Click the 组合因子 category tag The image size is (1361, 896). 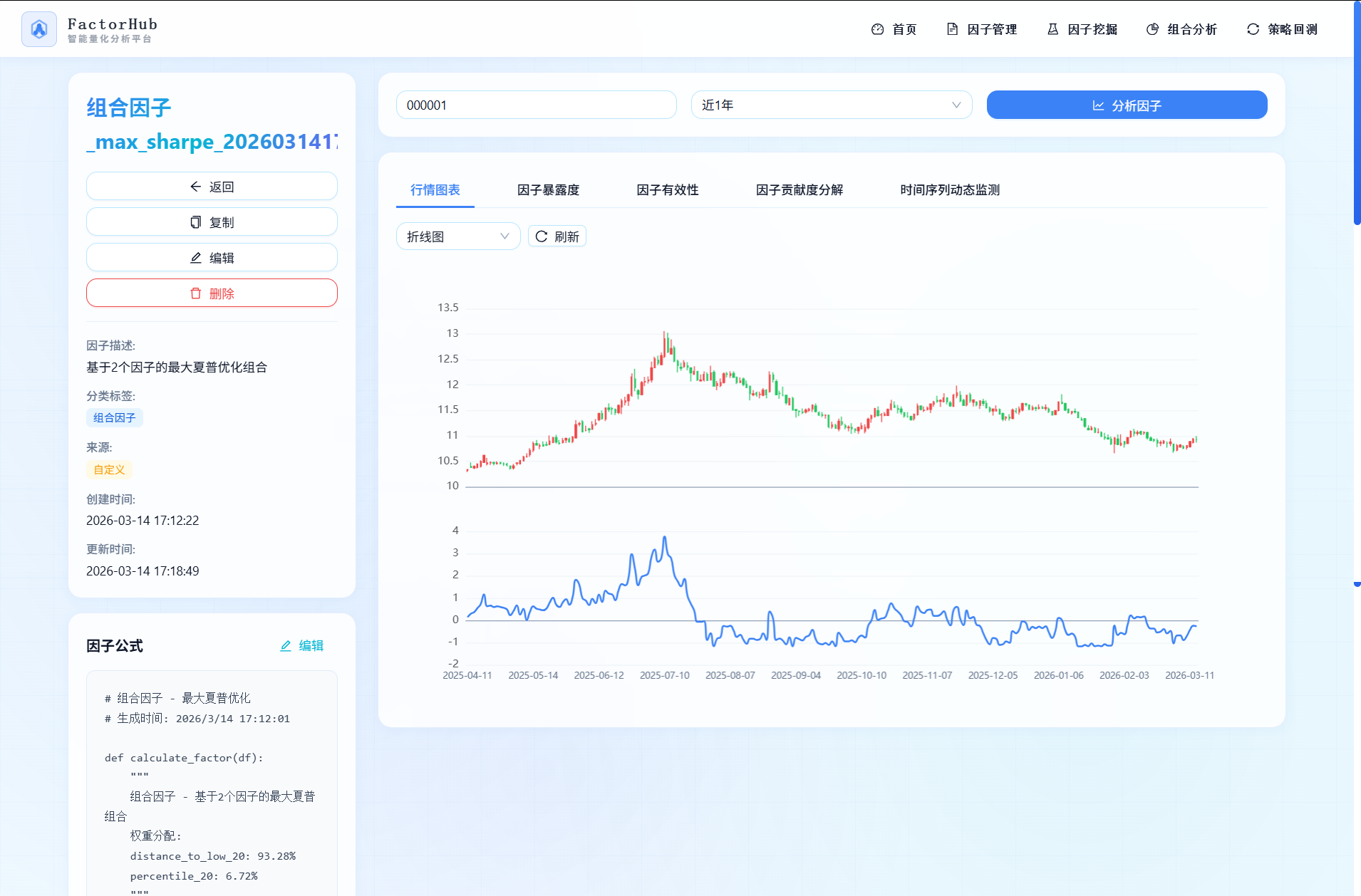click(115, 418)
